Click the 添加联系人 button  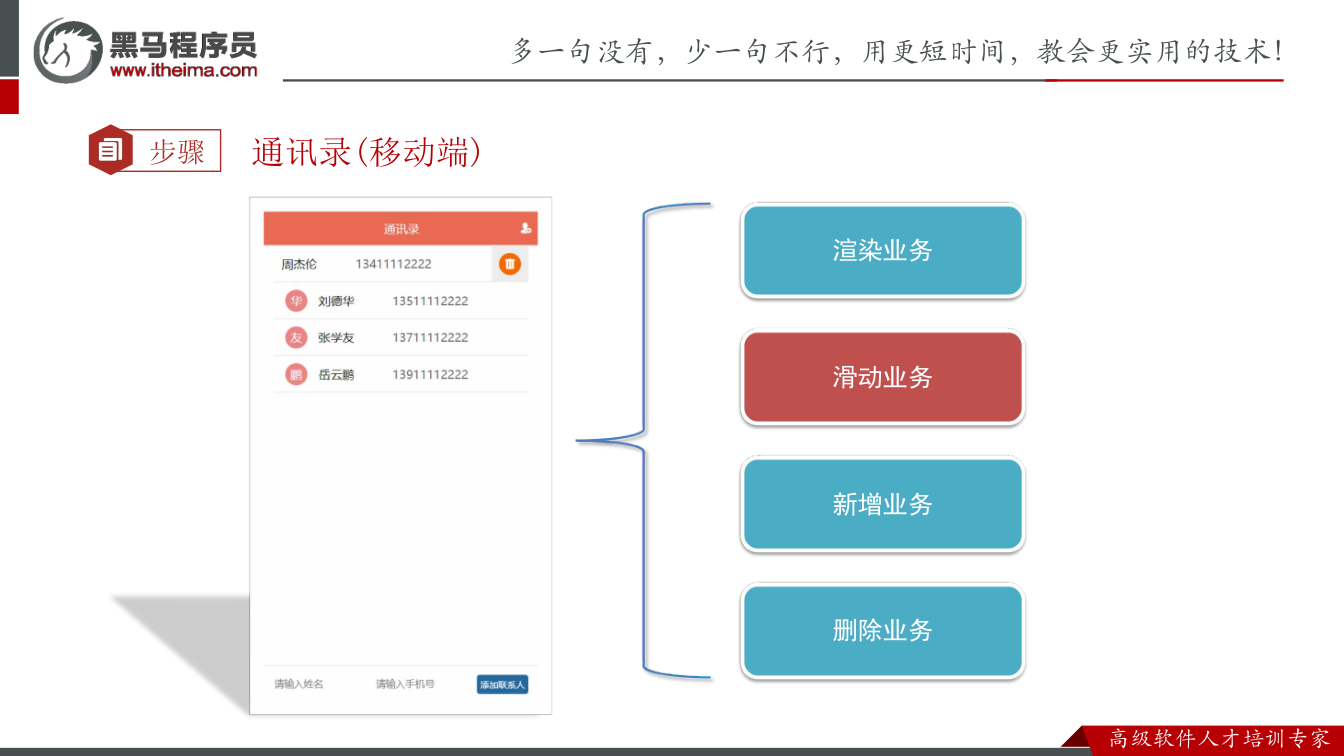[502, 685]
